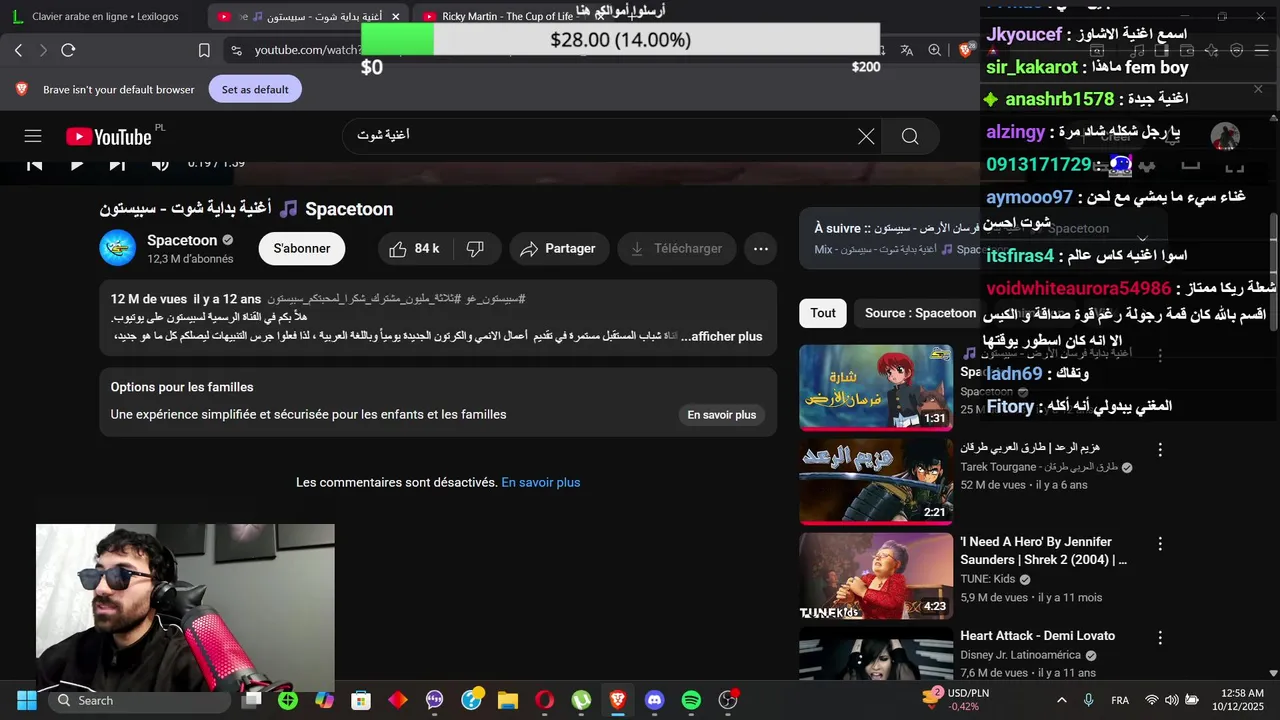The width and height of the screenshot is (1280, 720).
Task: Dislike the video with thumbs down
Action: [476, 249]
